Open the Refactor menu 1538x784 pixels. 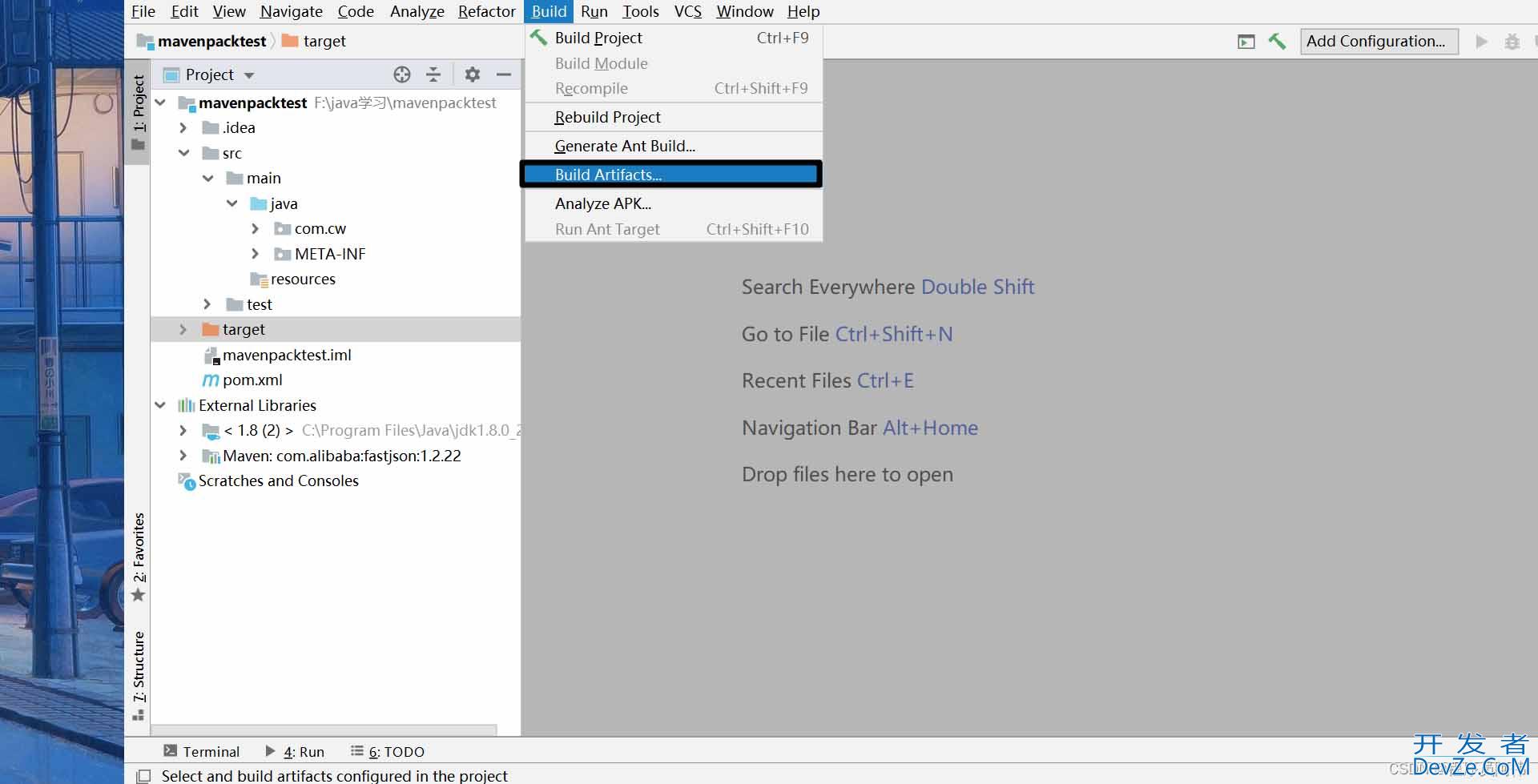[486, 11]
